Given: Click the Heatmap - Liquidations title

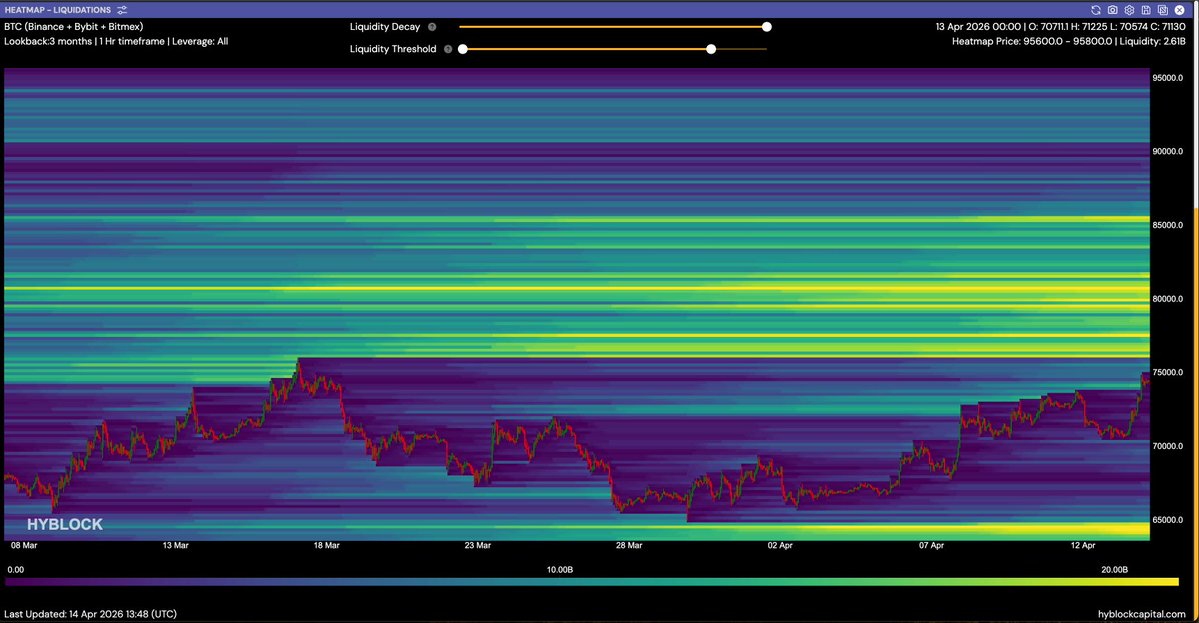Looking at the screenshot, I should coord(58,9).
